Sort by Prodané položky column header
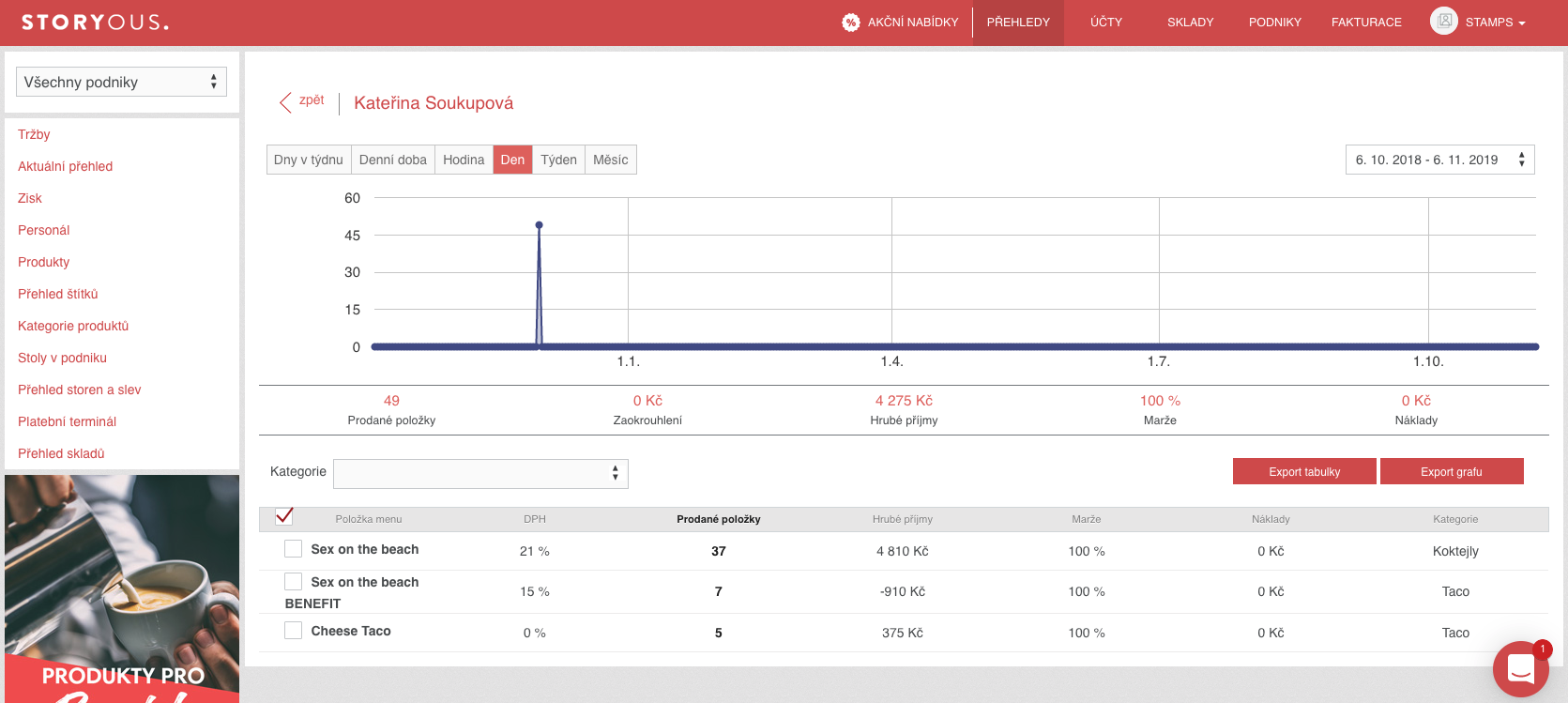This screenshot has width=1568, height=703. [719, 519]
